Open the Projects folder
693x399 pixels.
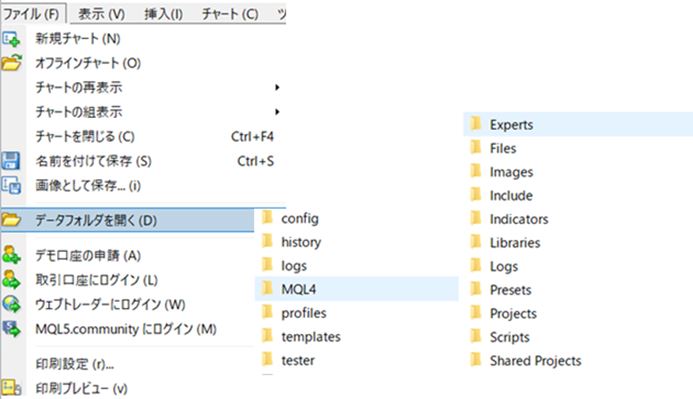(513, 314)
